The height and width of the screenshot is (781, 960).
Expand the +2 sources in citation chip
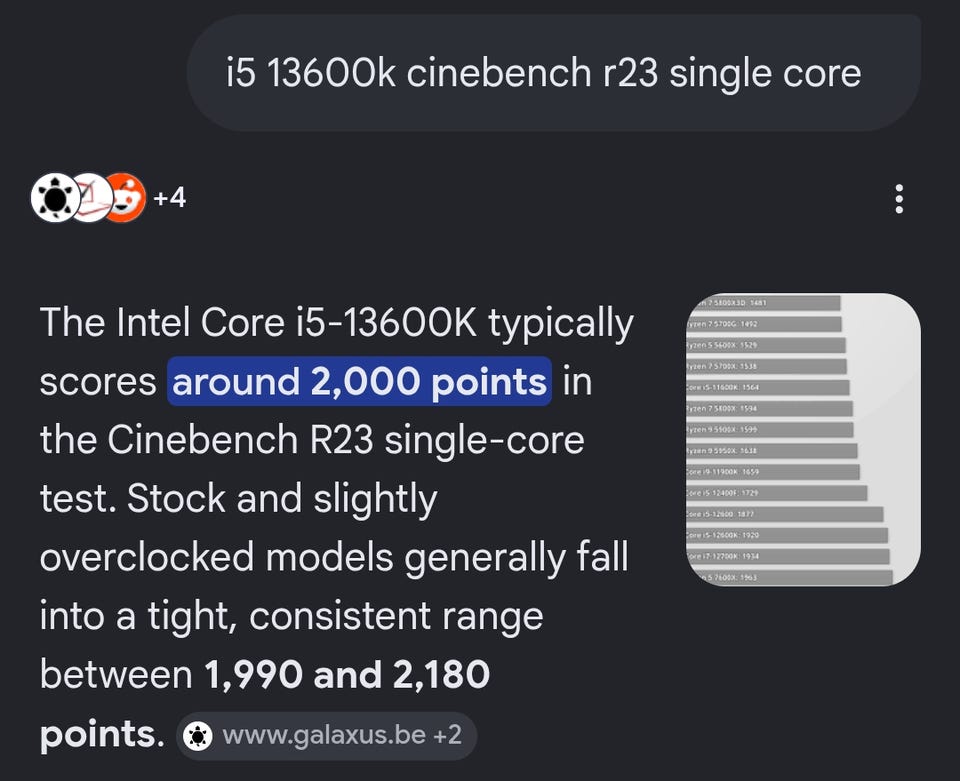(x=448, y=735)
